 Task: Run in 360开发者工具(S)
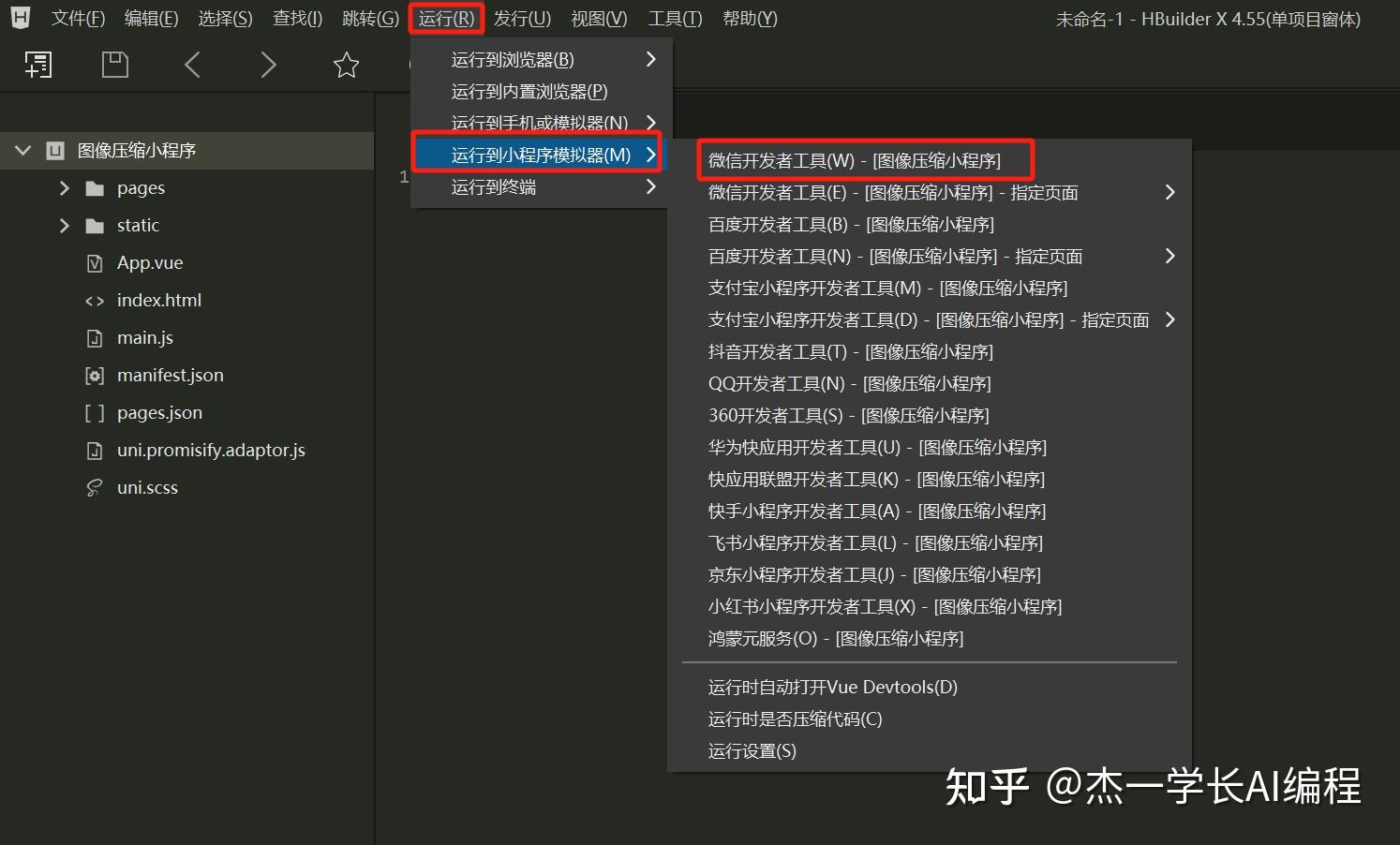[930, 415]
